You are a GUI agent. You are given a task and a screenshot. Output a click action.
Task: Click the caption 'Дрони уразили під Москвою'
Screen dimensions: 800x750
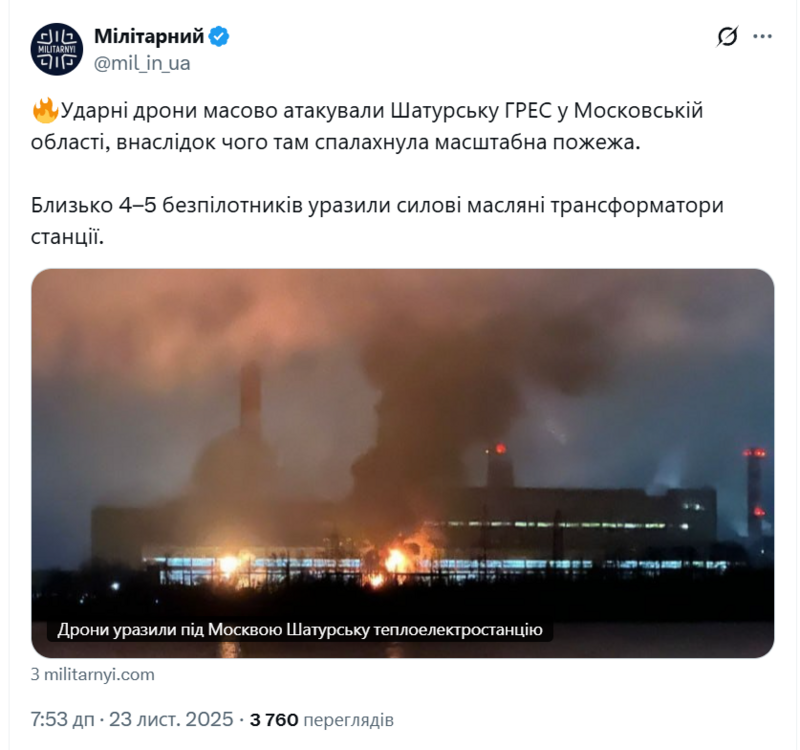pyautogui.click(x=169, y=630)
